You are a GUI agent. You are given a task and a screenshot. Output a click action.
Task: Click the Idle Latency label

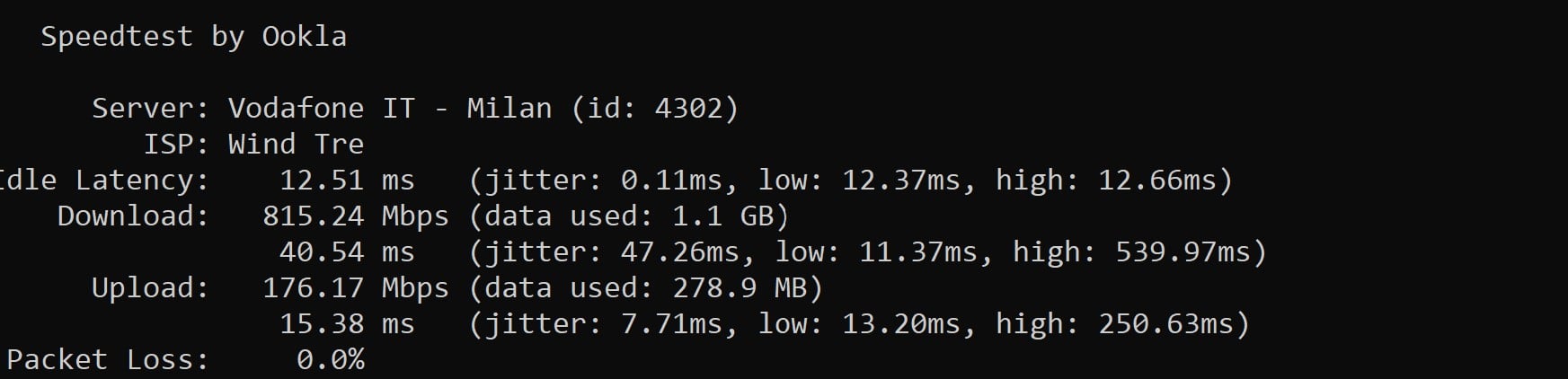tap(103, 181)
